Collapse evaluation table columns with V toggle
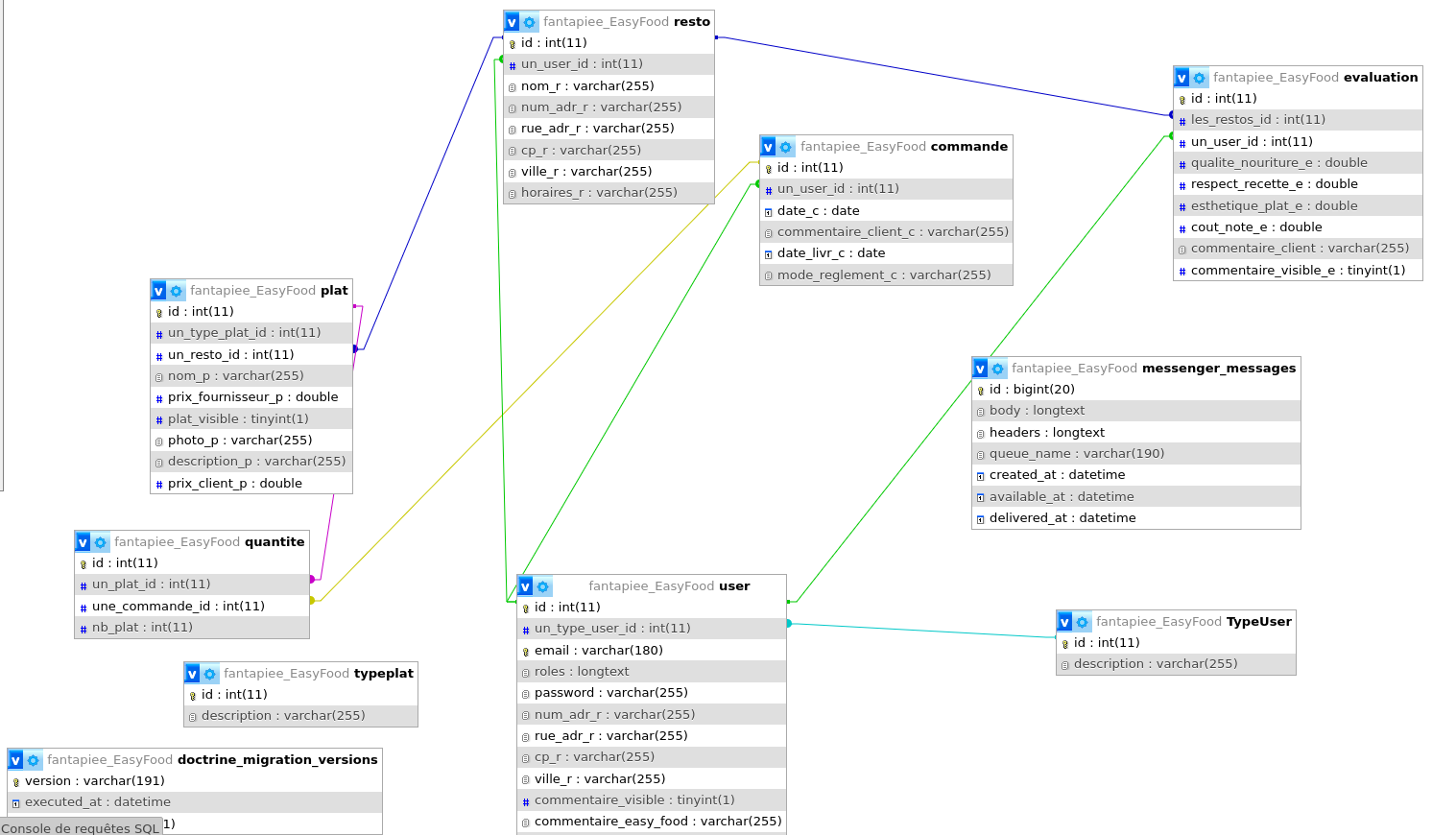Image resolution: width=1456 pixels, height=835 pixels. coord(1182,78)
